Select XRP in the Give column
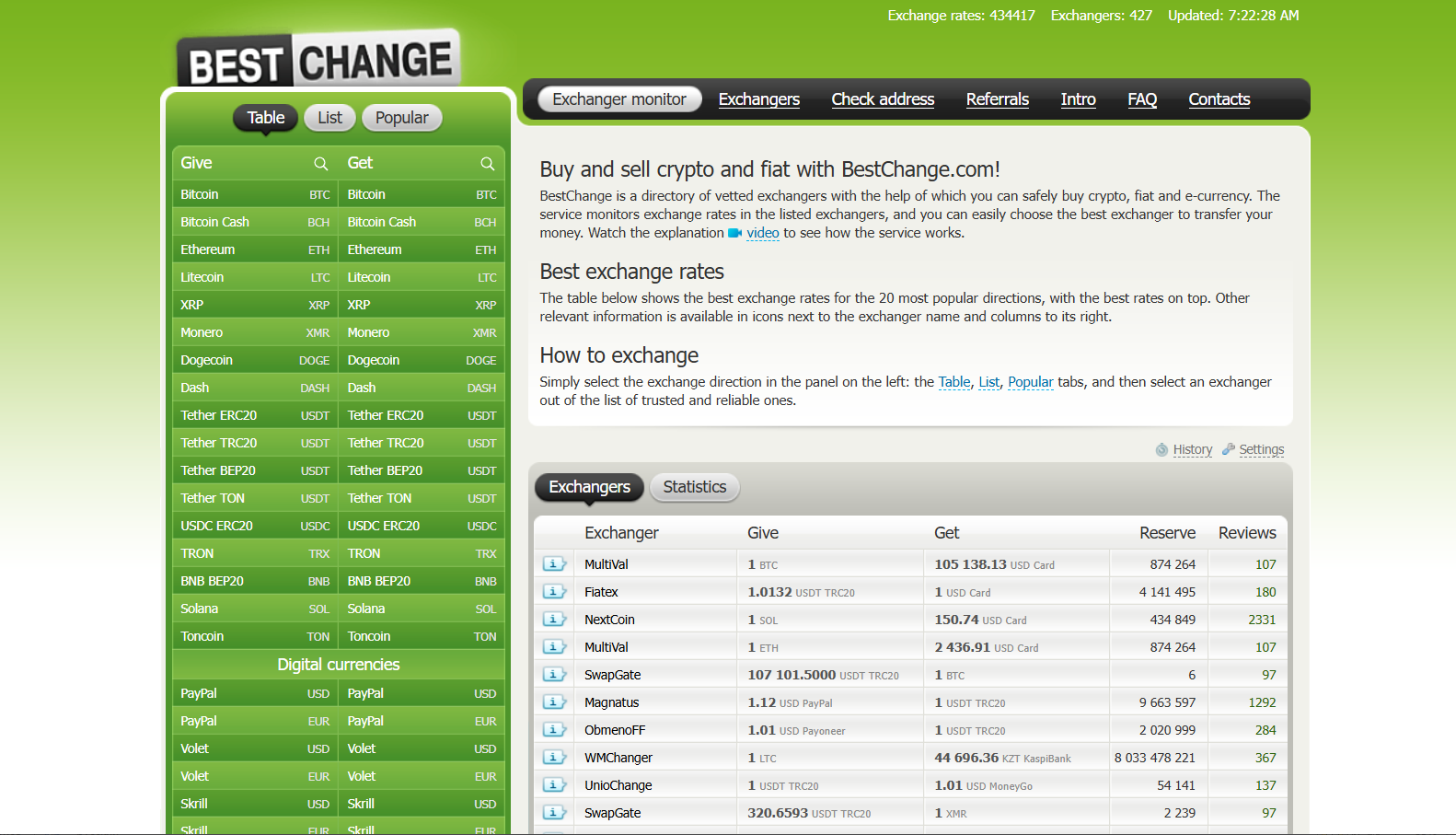 click(255, 305)
